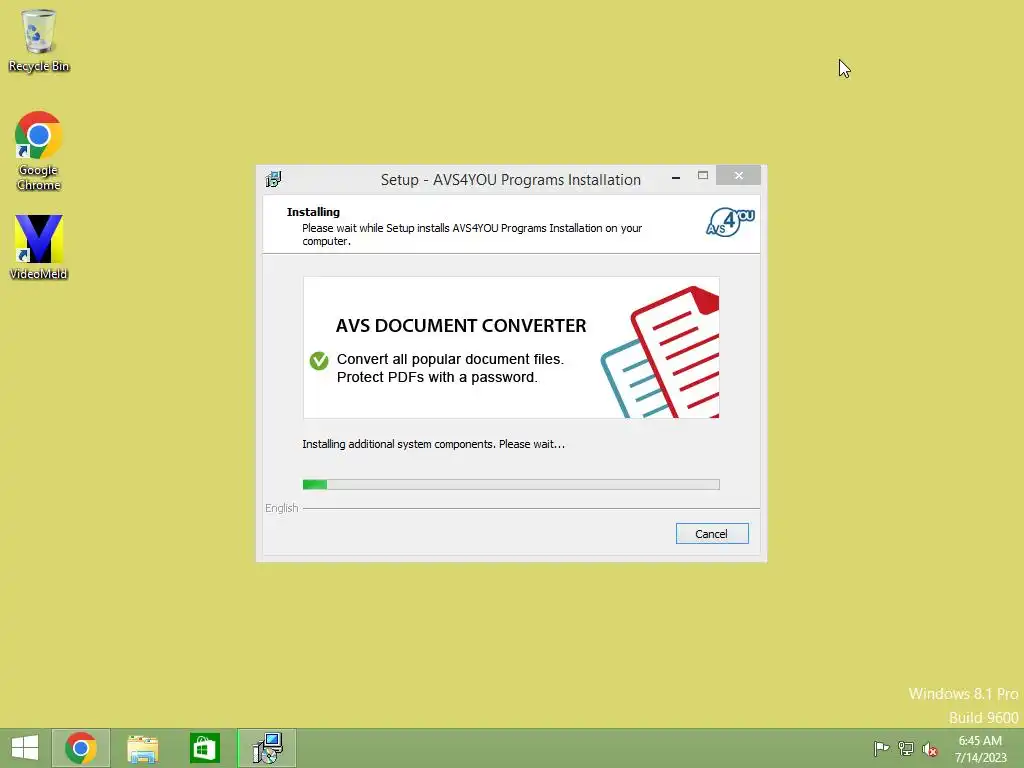
Task: Click the AVS4YOU setup taskbar icon
Action: click(267, 748)
